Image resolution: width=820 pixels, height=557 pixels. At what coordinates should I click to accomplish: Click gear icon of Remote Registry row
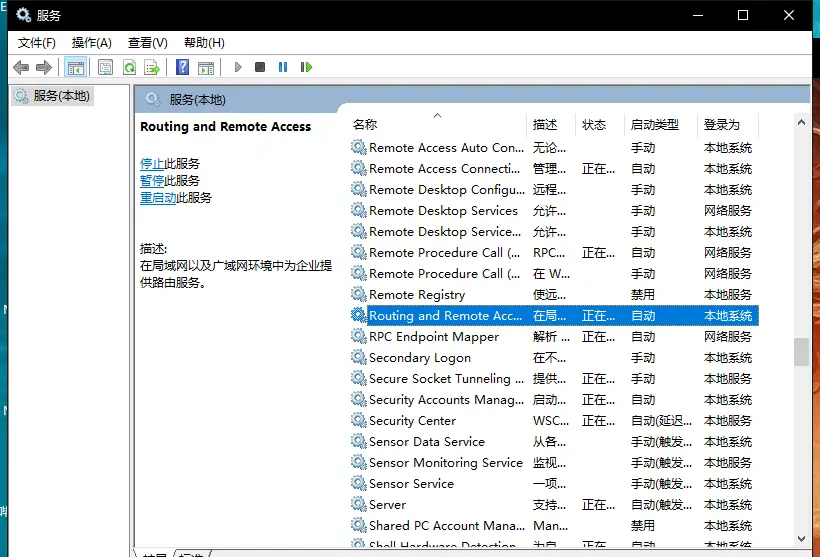[x=358, y=294]
